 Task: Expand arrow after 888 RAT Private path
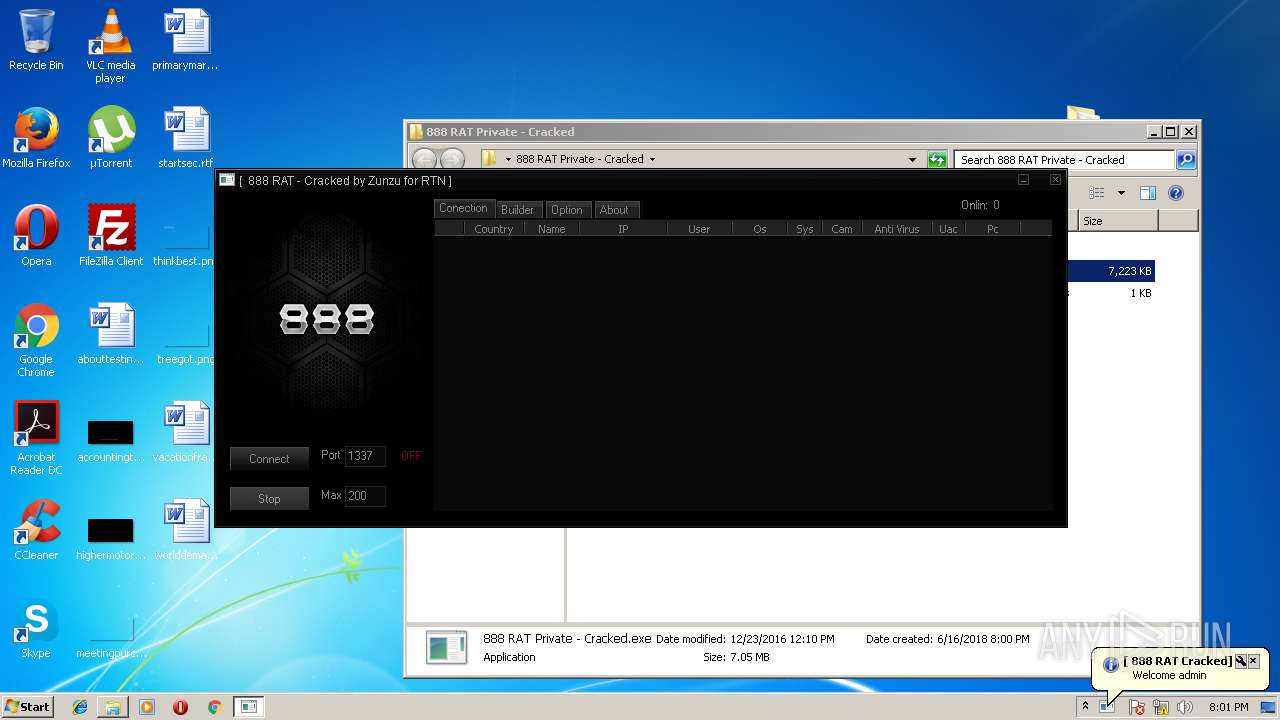point(652,159)
